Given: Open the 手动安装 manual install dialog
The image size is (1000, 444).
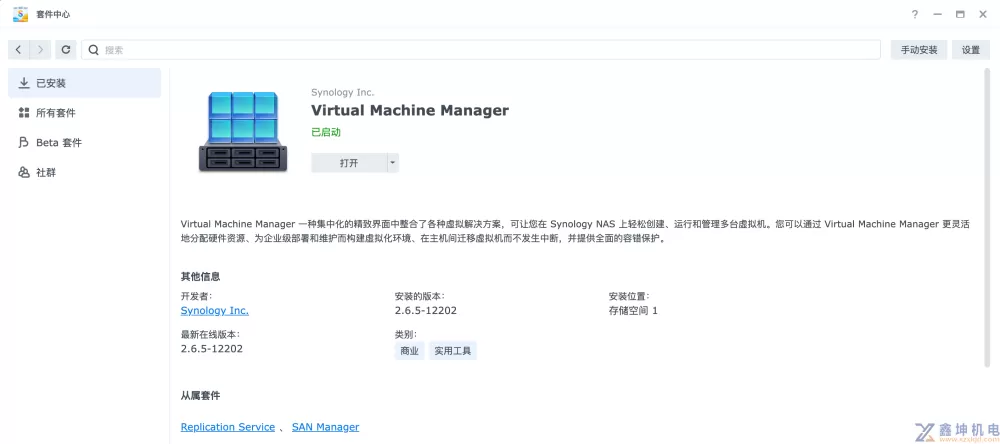Looking at the screenshot, I should tap(919, 50).
